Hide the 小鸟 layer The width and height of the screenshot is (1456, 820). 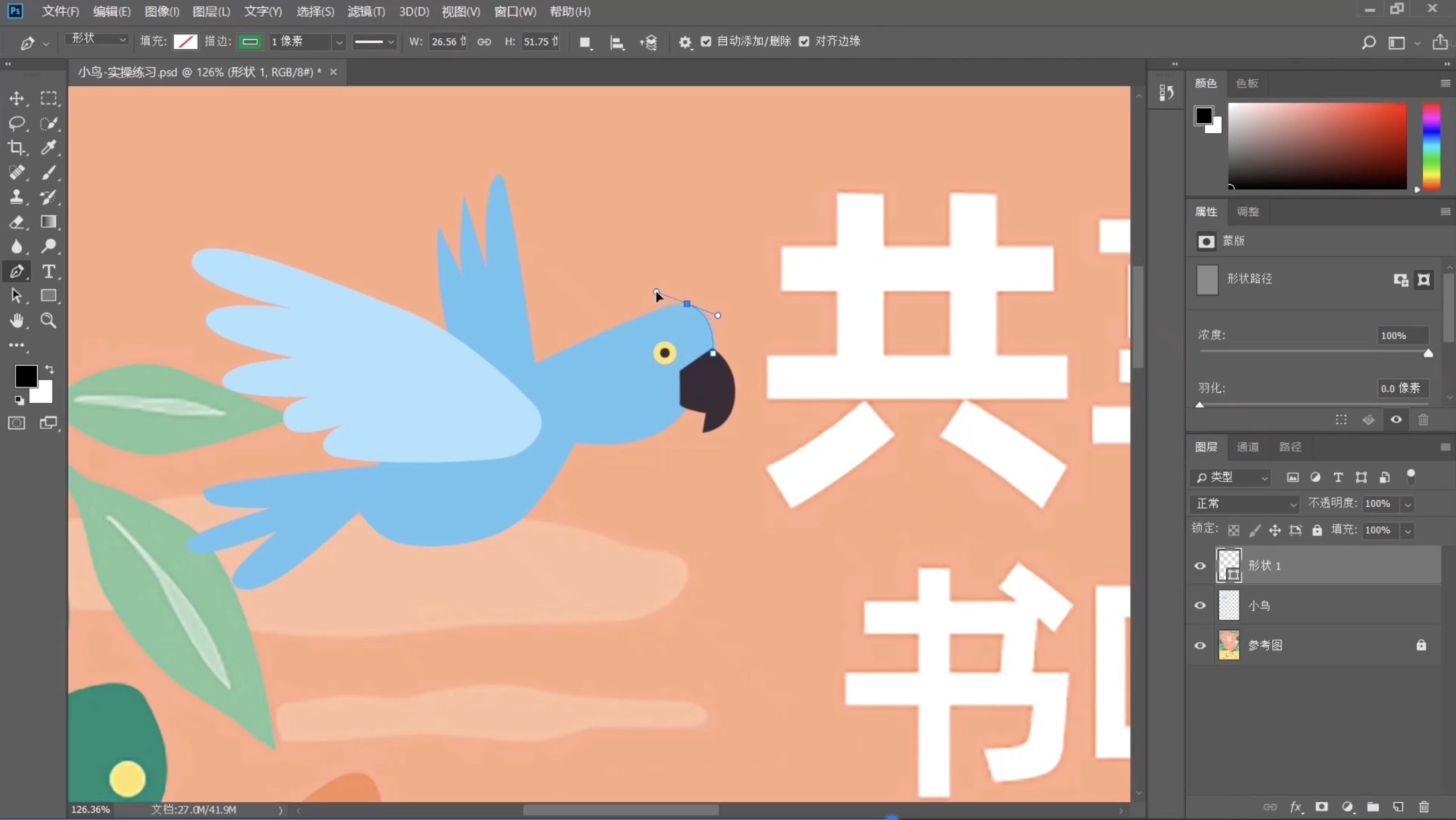click(x=1199, y=605)
